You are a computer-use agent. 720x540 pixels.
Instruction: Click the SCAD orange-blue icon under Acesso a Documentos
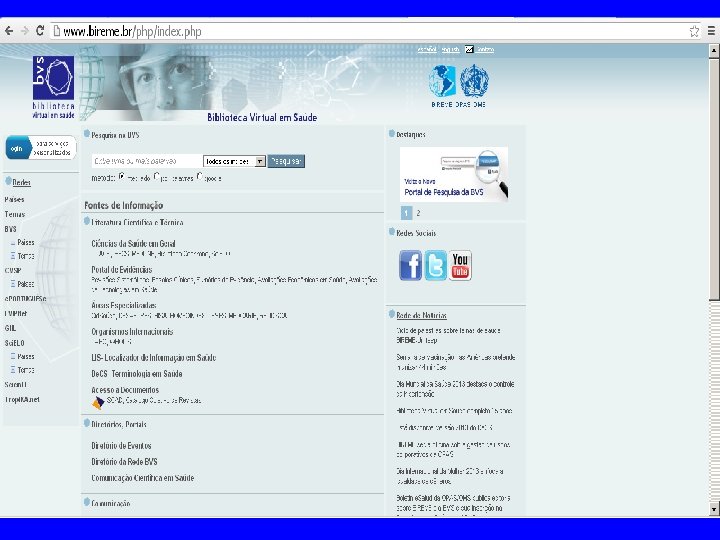98,403
